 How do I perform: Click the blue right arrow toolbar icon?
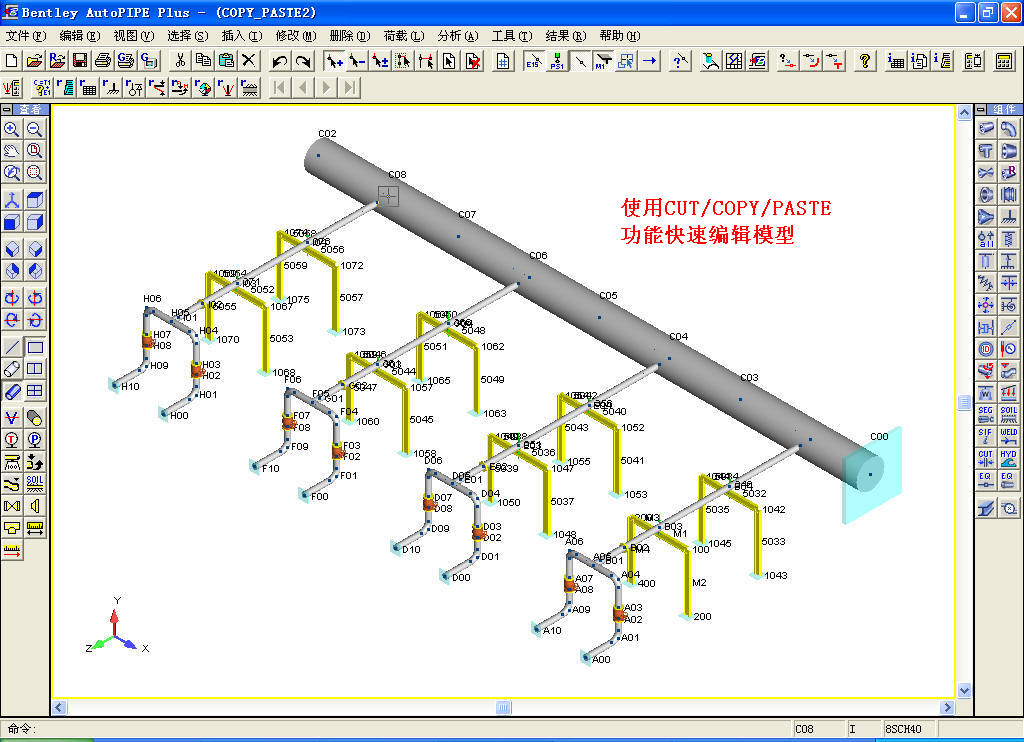click(649, 61)
